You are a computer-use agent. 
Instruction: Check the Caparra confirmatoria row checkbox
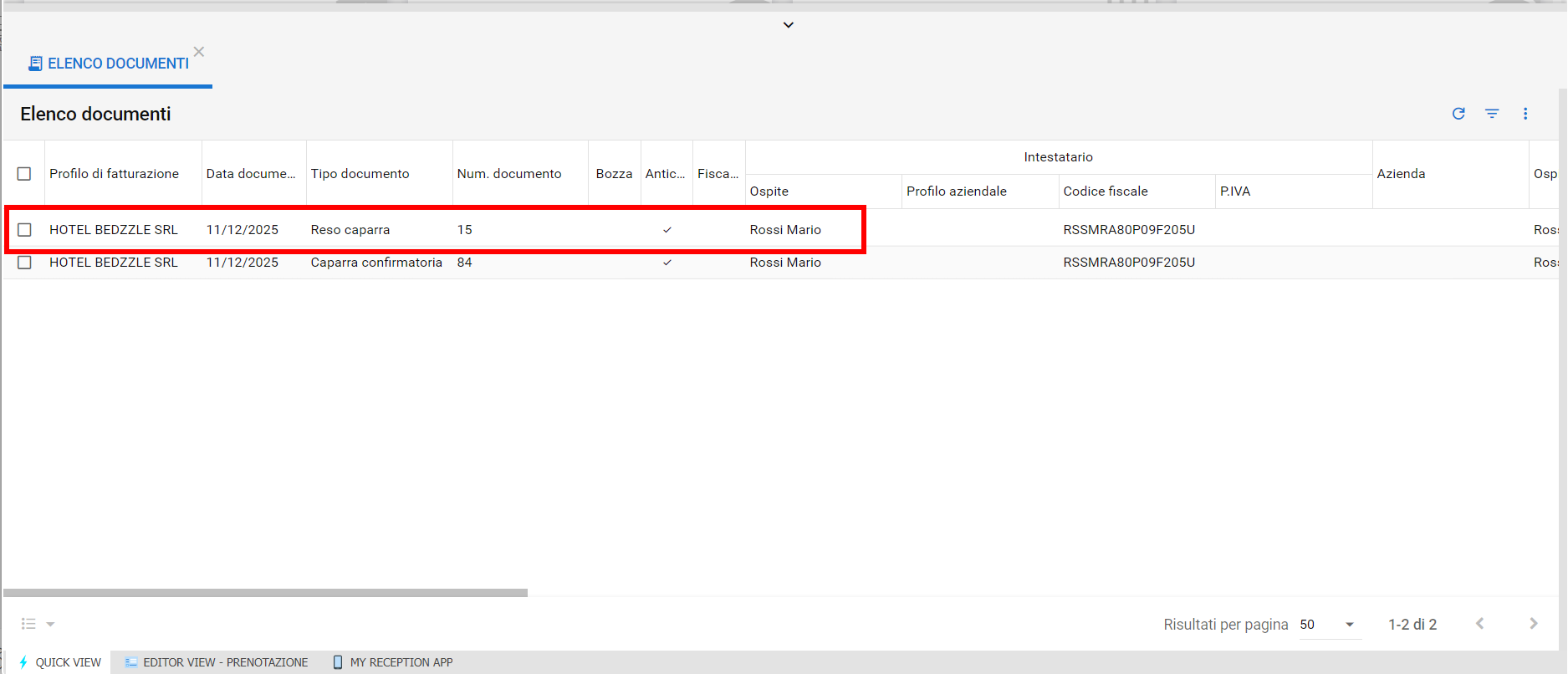pyautogui.click(x=24, y=263)
